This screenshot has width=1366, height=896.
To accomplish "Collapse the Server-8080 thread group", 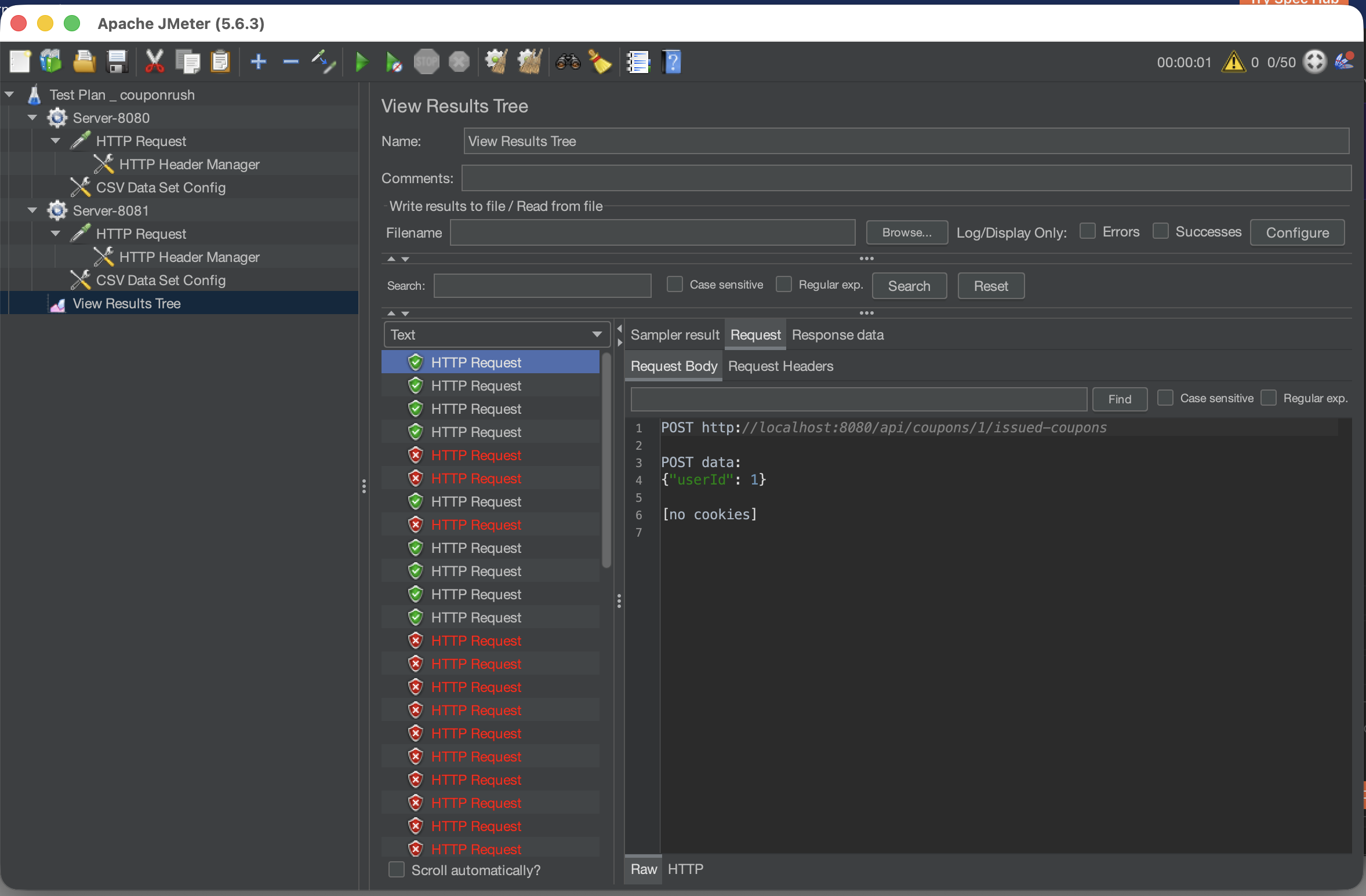I will click(x=33, y=118).
